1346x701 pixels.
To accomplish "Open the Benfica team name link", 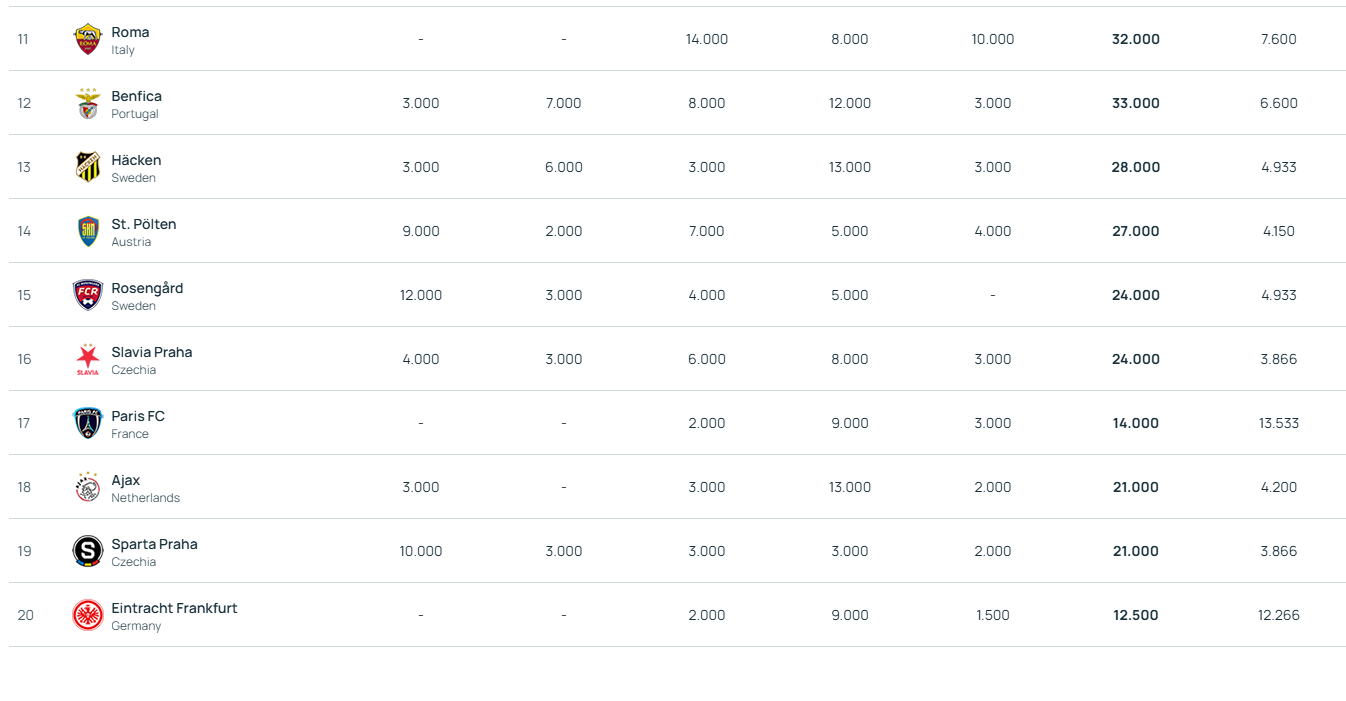I will [136, 96].
